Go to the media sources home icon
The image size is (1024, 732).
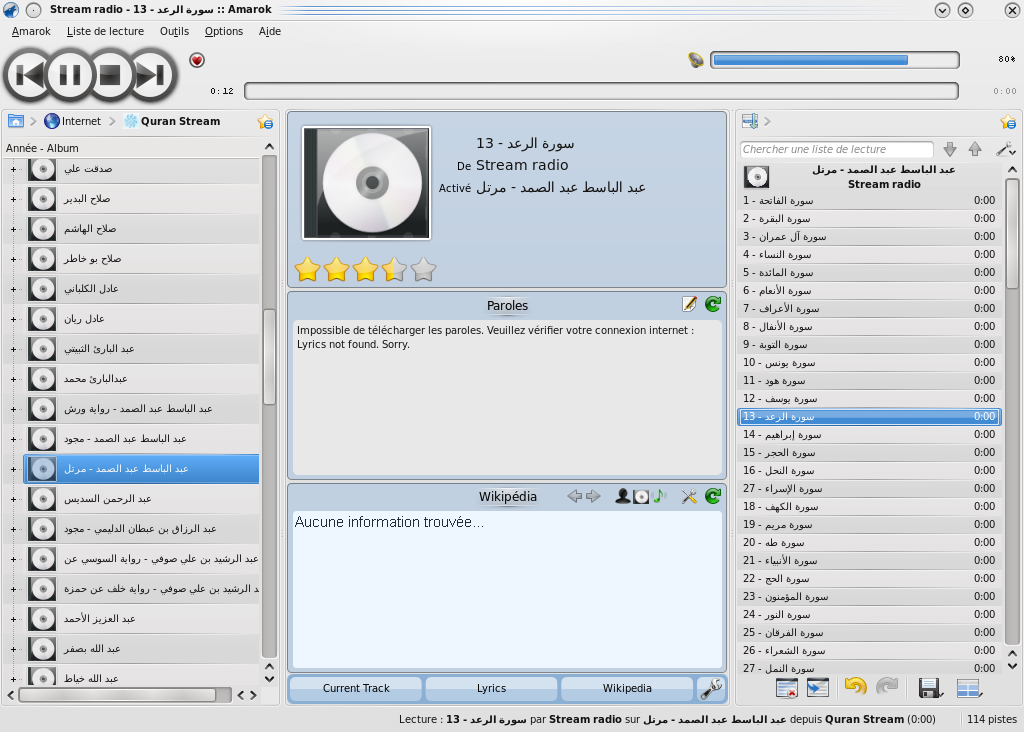click(x=16, y=121)
